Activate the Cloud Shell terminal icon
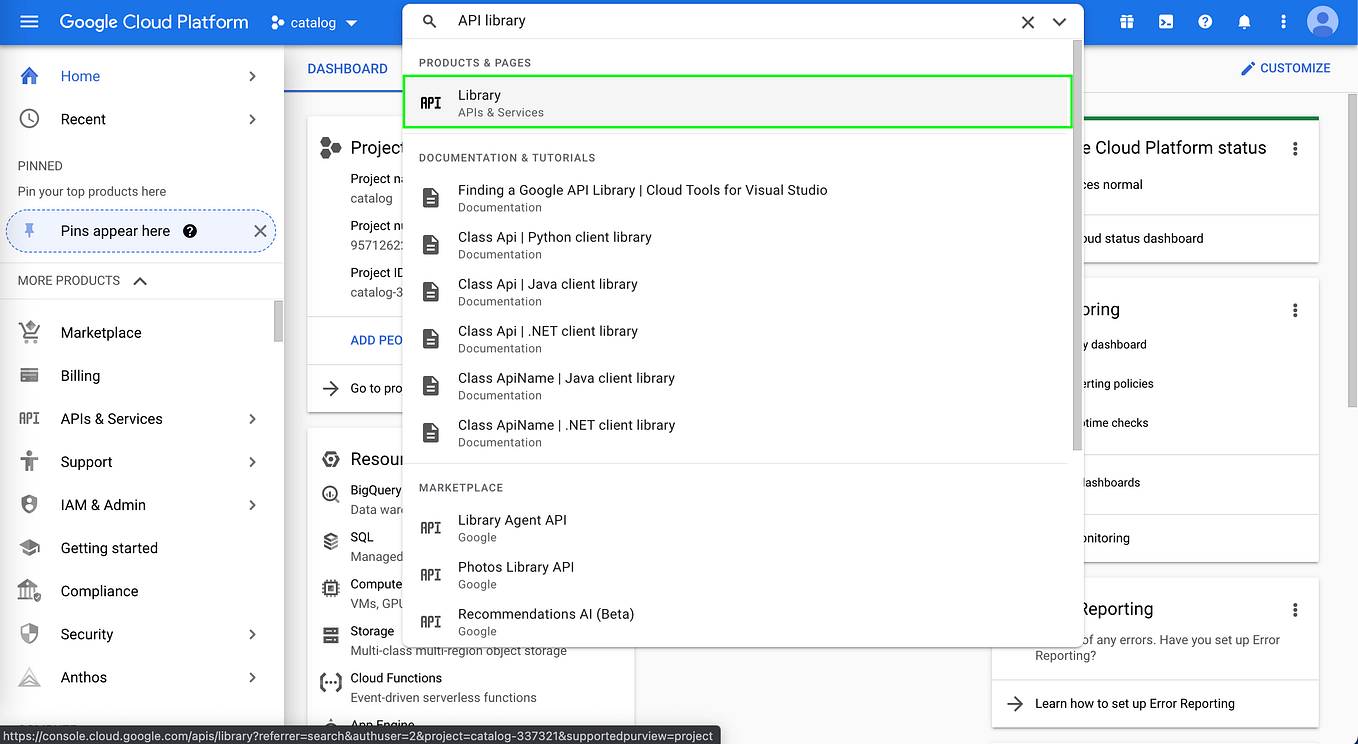Viewport: 1358px width, 744px height. click(x=1165, y=21)
